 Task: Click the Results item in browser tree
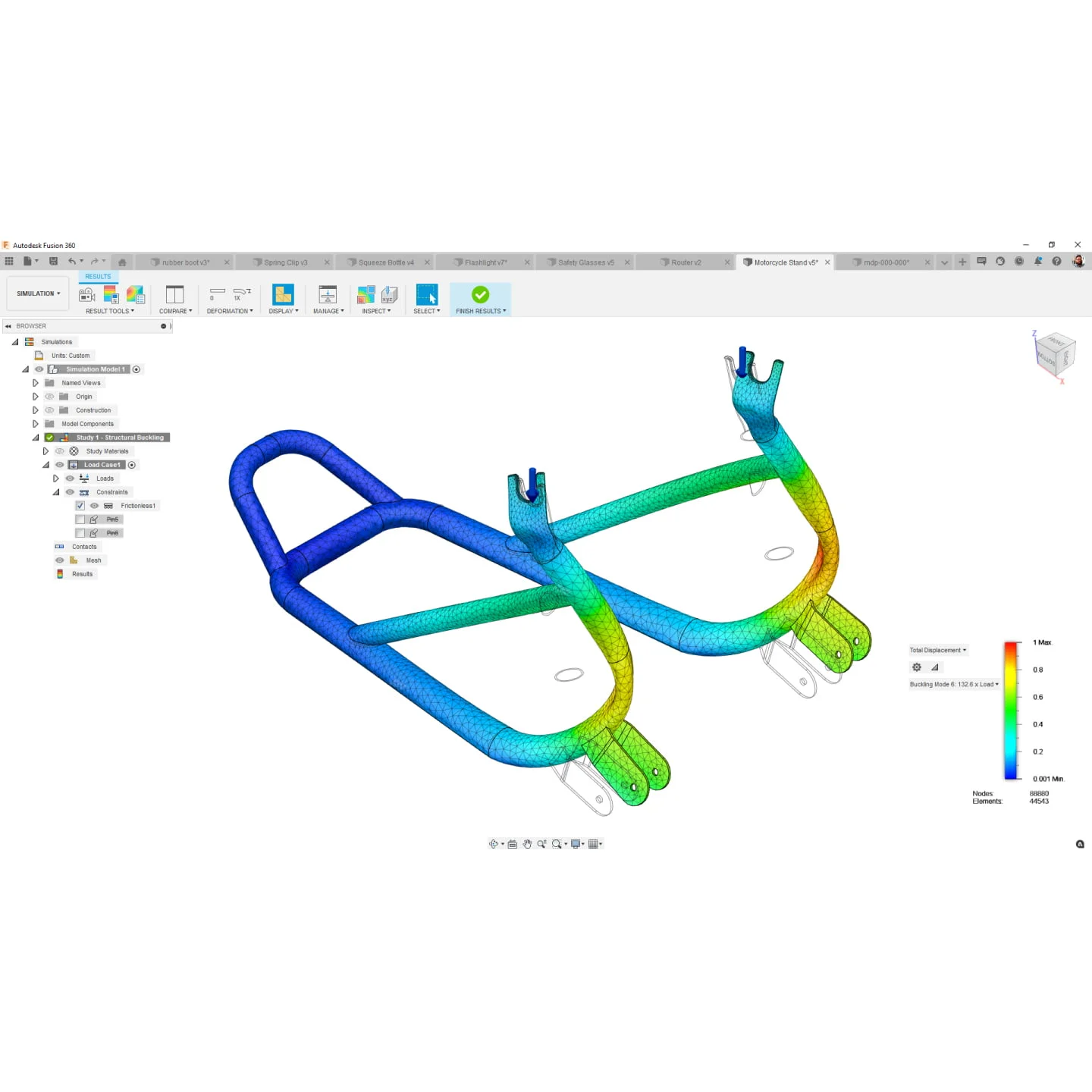click(82, 574)
